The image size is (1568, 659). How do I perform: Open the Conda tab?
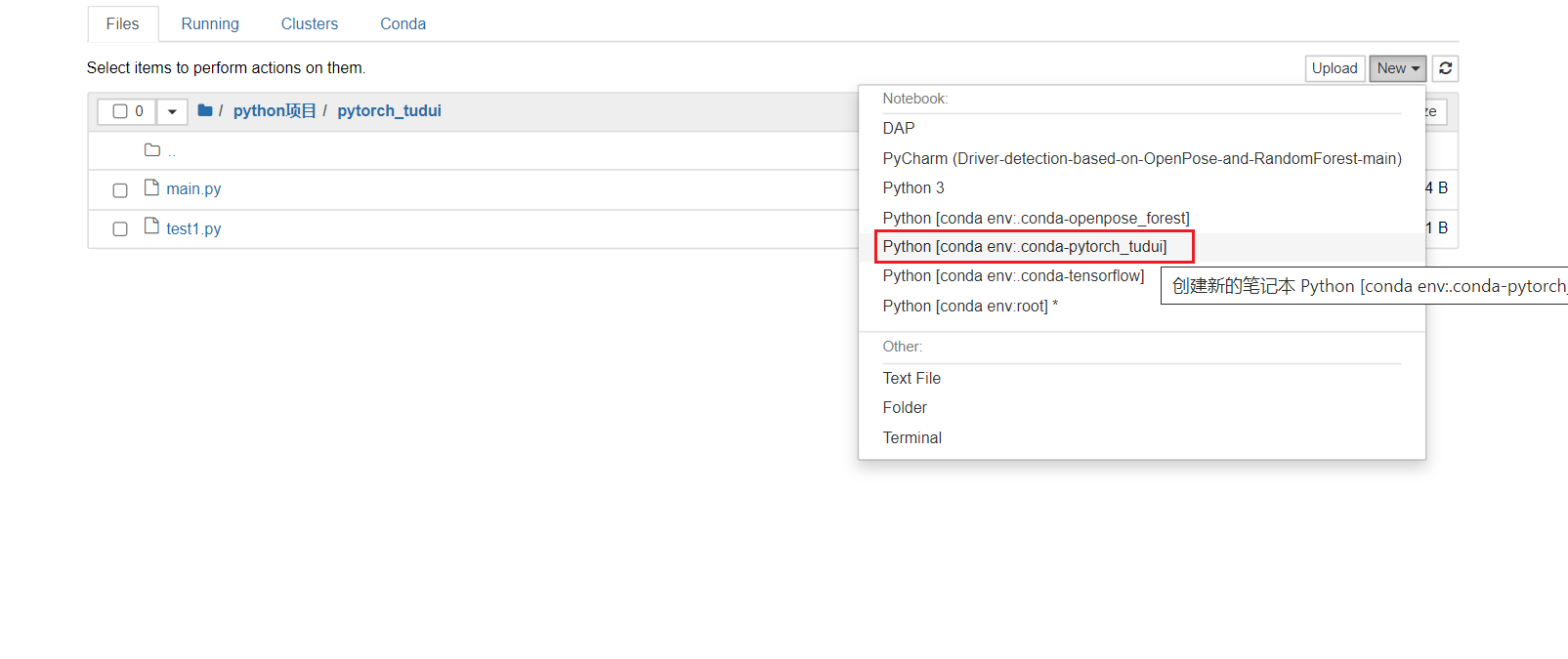[403, 23]
